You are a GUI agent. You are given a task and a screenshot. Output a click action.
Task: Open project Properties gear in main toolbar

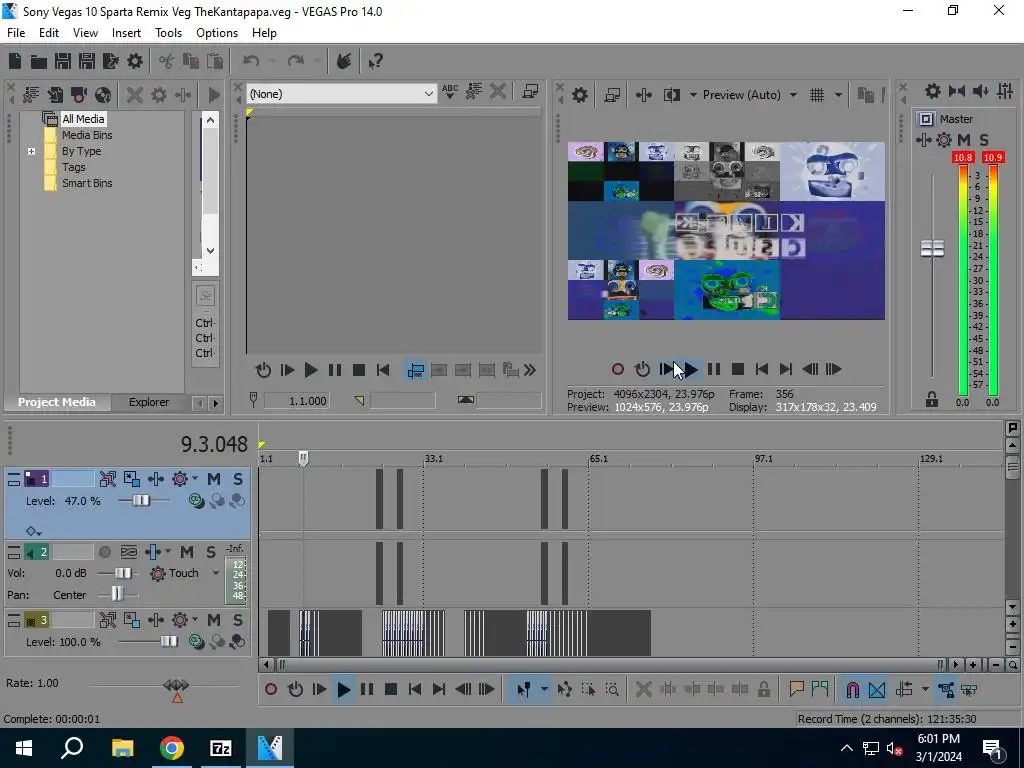click(x=135, y=61)
